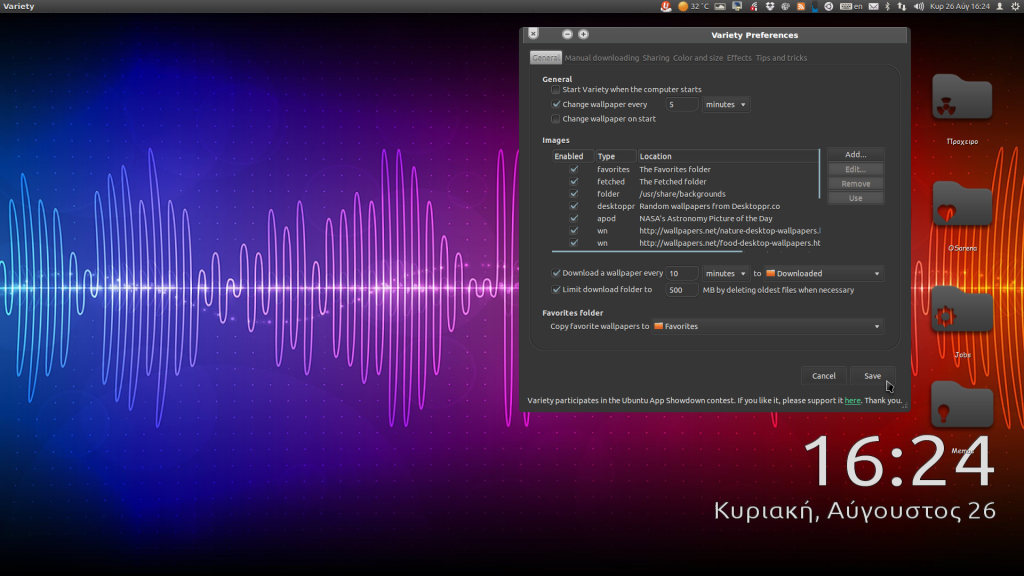The image size is (1024, 576).
Task: Switch to the Effects tab
Action: [738, 58]
